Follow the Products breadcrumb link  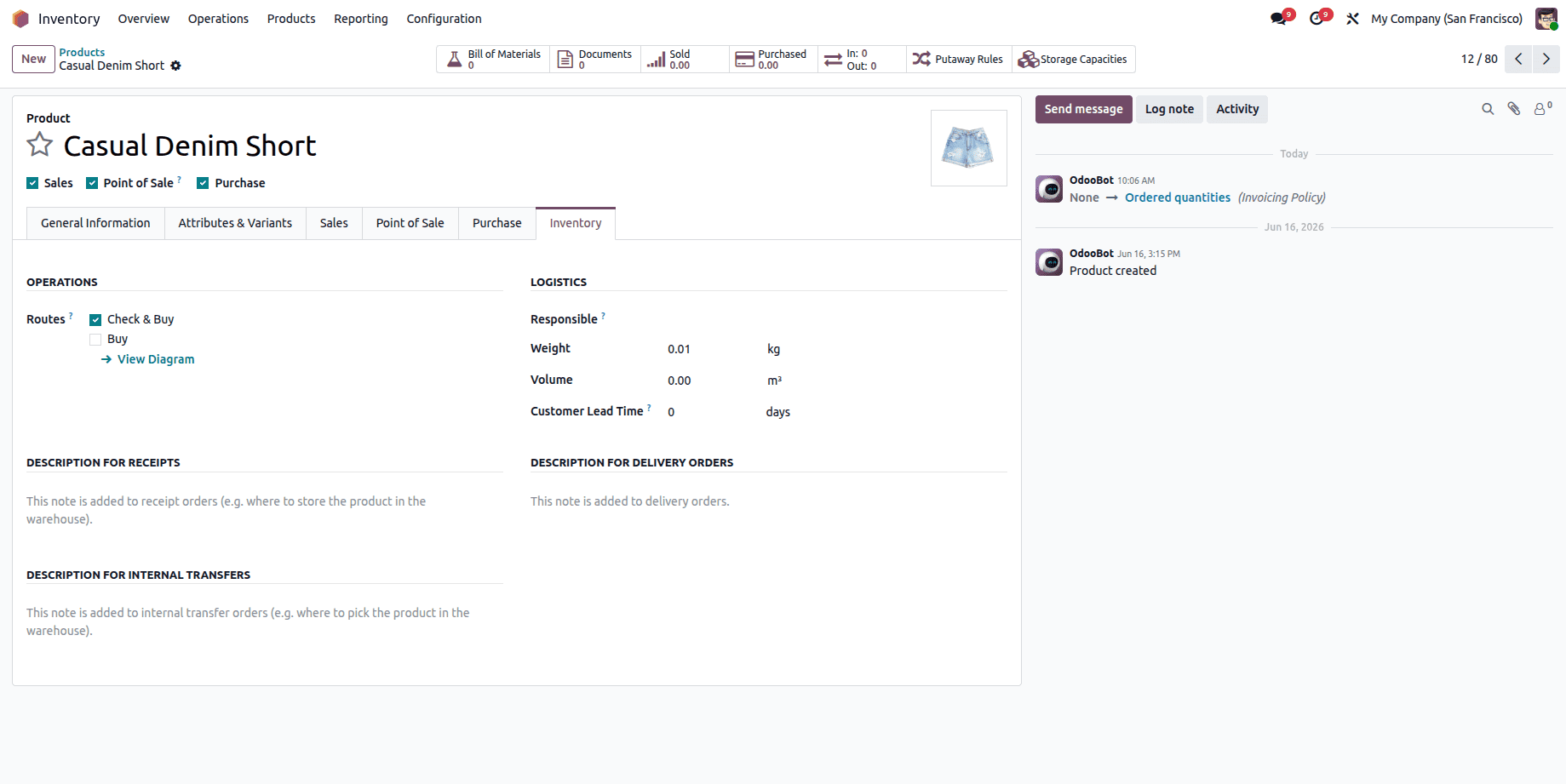tap(82, 52)
